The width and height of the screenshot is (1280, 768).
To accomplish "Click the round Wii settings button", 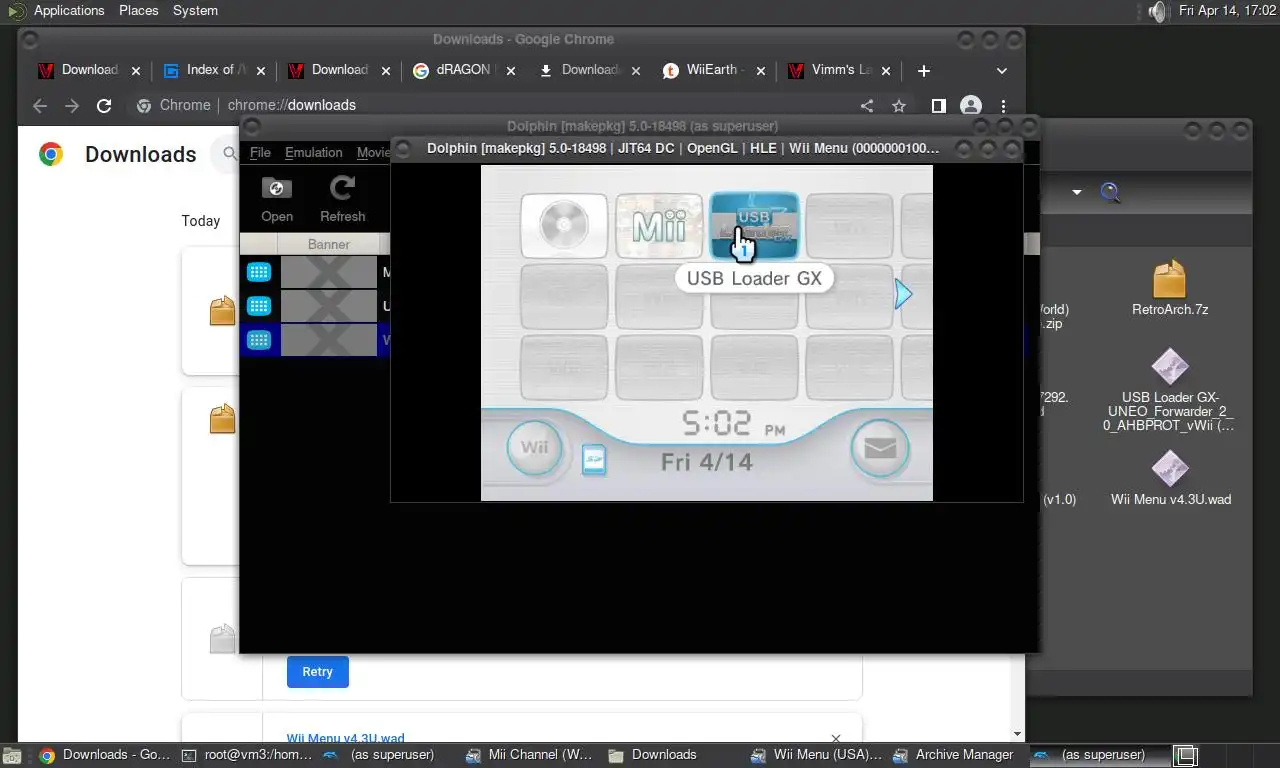I will click(535, 448).
